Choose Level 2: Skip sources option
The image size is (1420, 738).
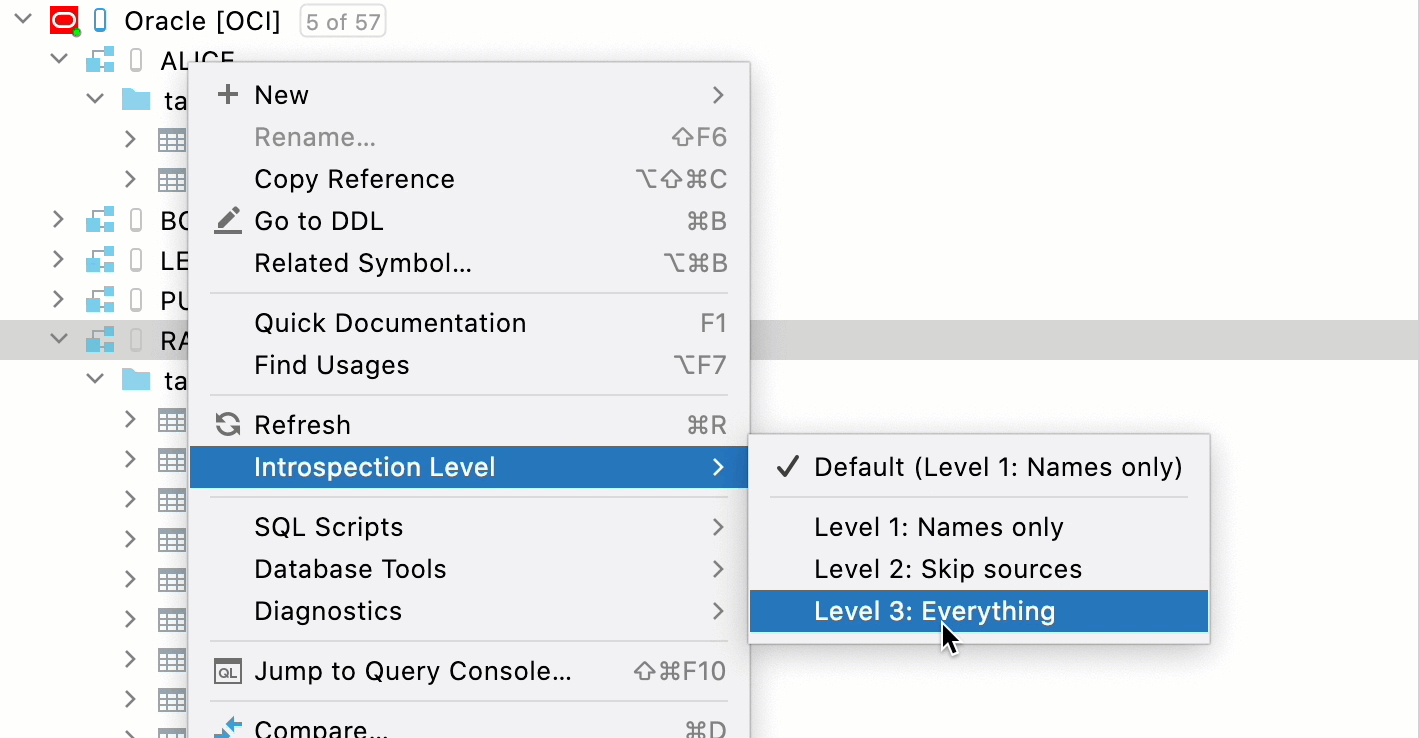(x=947, y=569)
